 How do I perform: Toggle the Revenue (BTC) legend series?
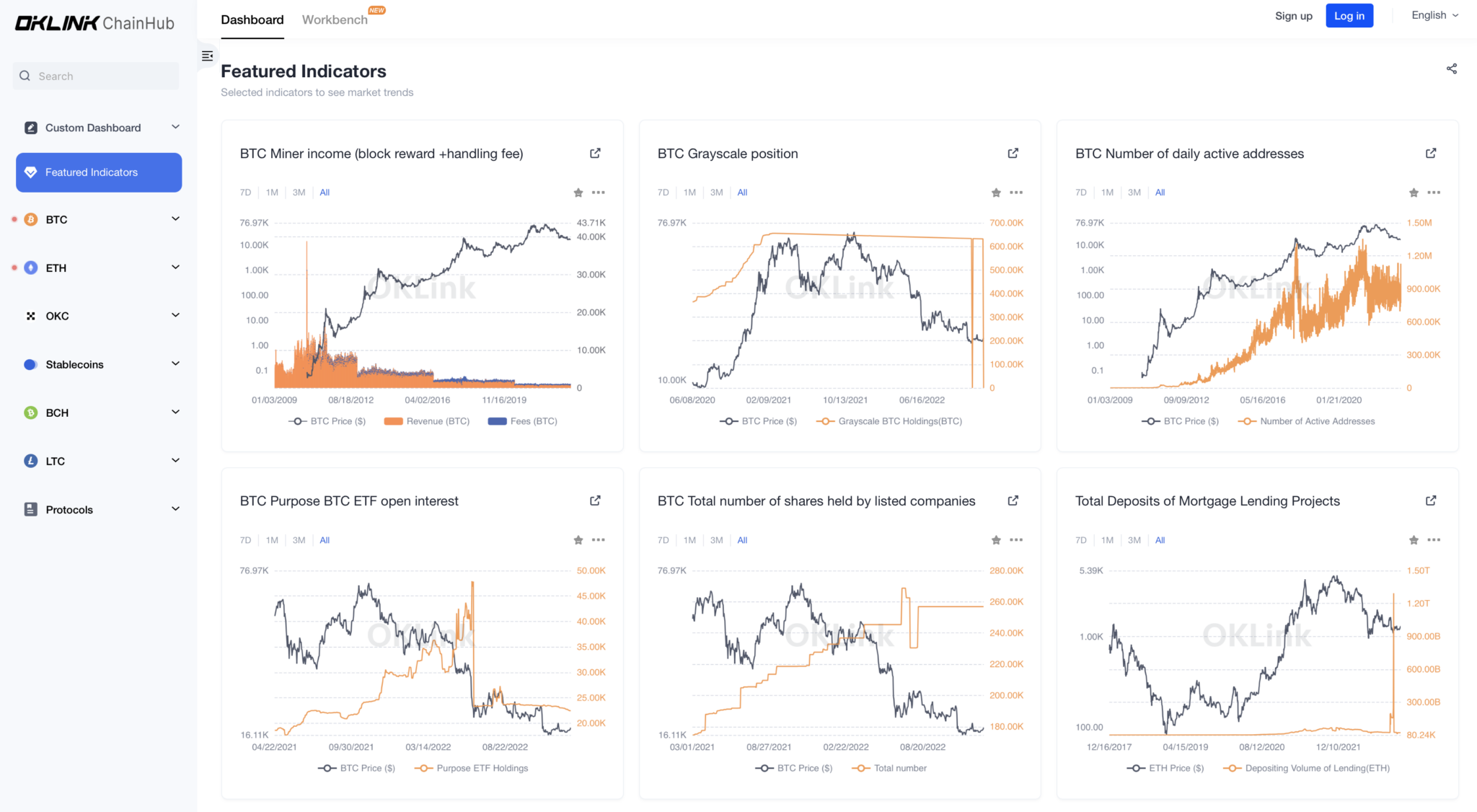[427, 421]
